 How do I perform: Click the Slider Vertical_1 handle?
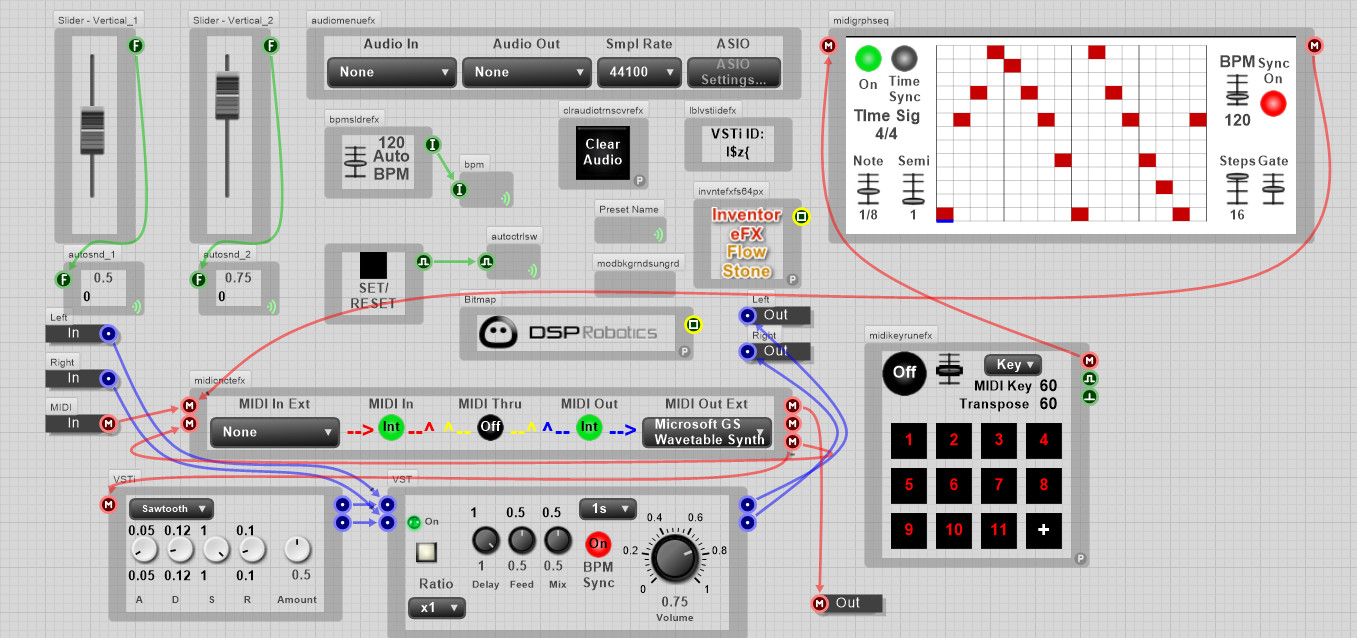(92, 132)
